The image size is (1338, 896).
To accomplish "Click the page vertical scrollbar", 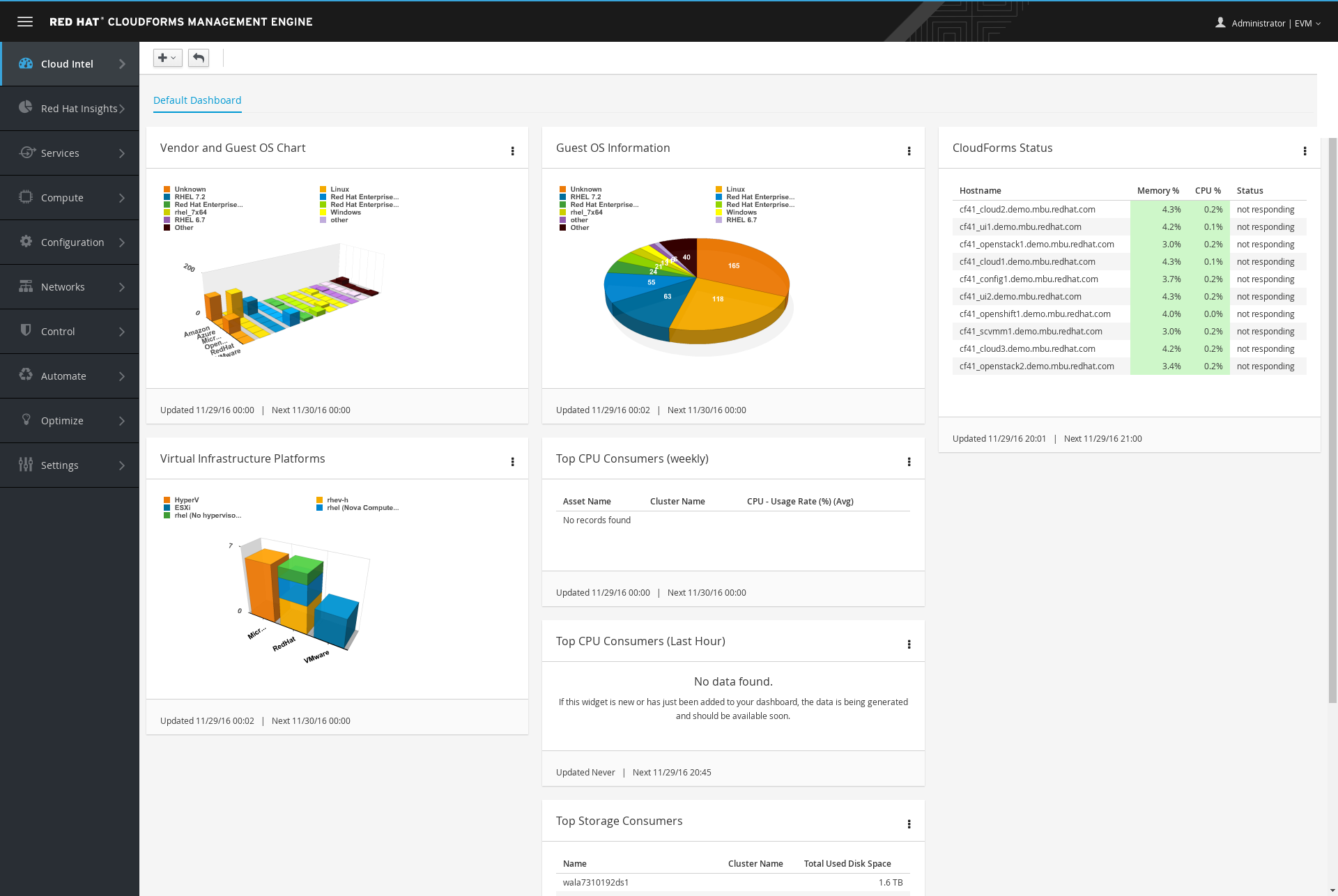I will (x=1332, y=420).
